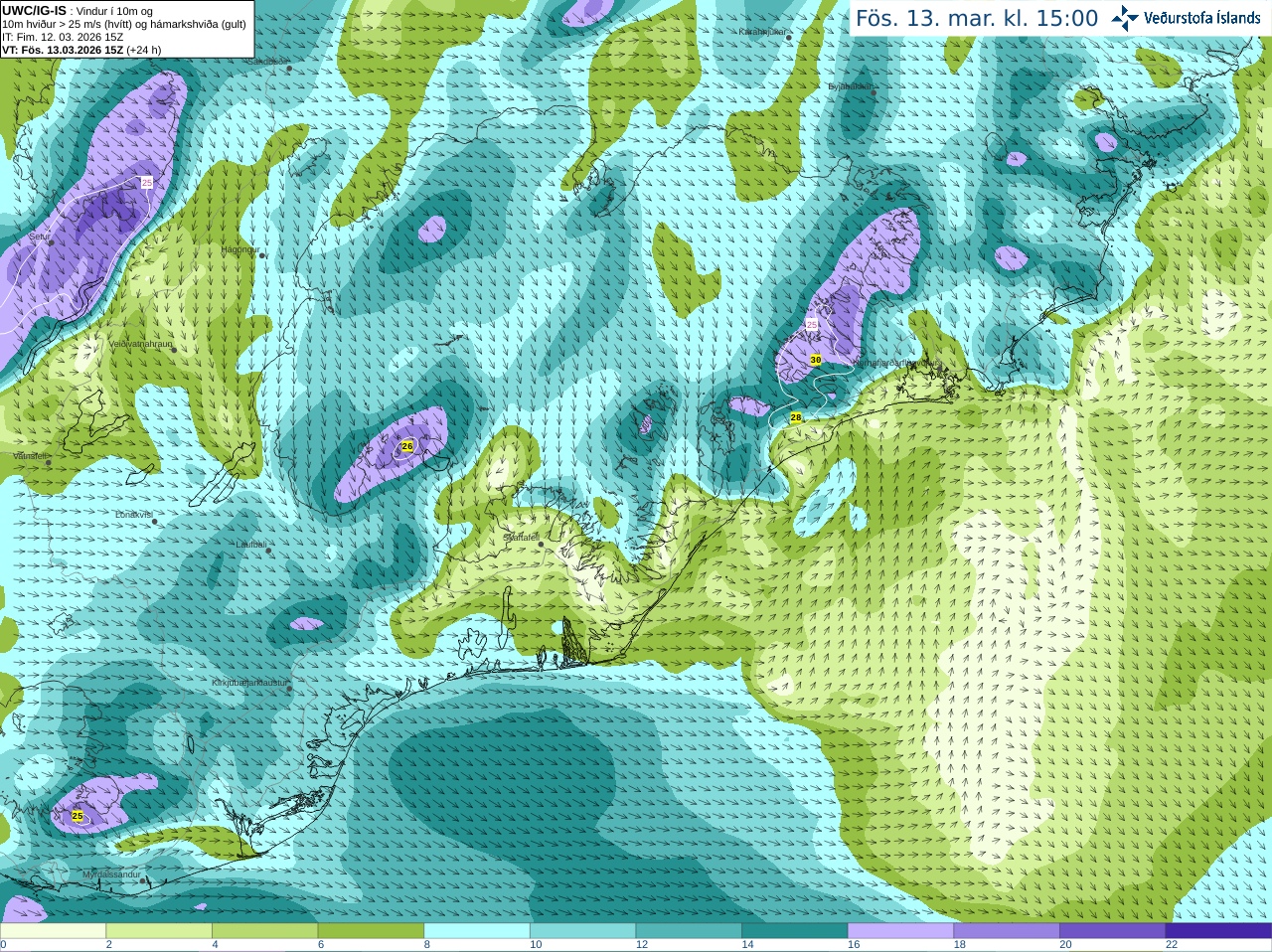Click the IT: Fim. 12. 03. 2026 15Z line

tap(63, 37)
